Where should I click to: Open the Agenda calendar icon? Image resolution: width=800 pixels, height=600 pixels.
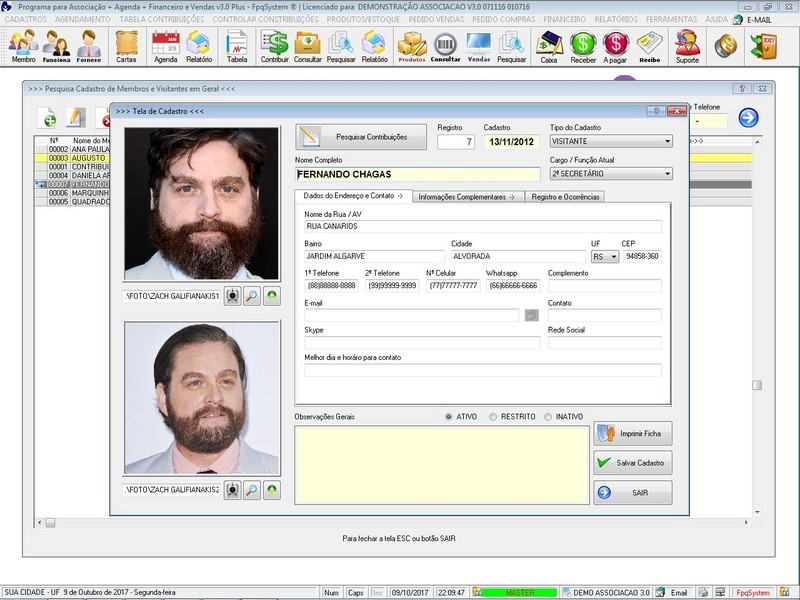click(165, 46)
